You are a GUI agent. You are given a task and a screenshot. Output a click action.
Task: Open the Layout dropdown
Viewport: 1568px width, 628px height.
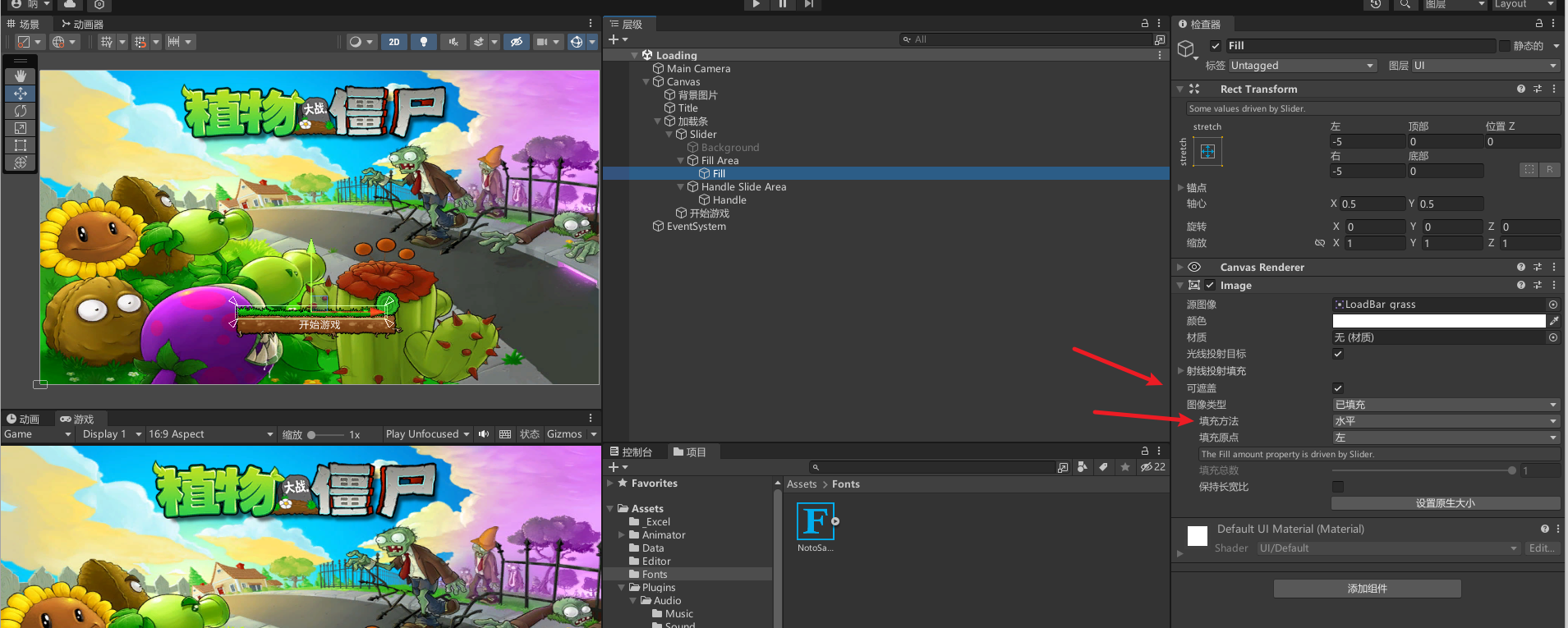coord(1524,4)
